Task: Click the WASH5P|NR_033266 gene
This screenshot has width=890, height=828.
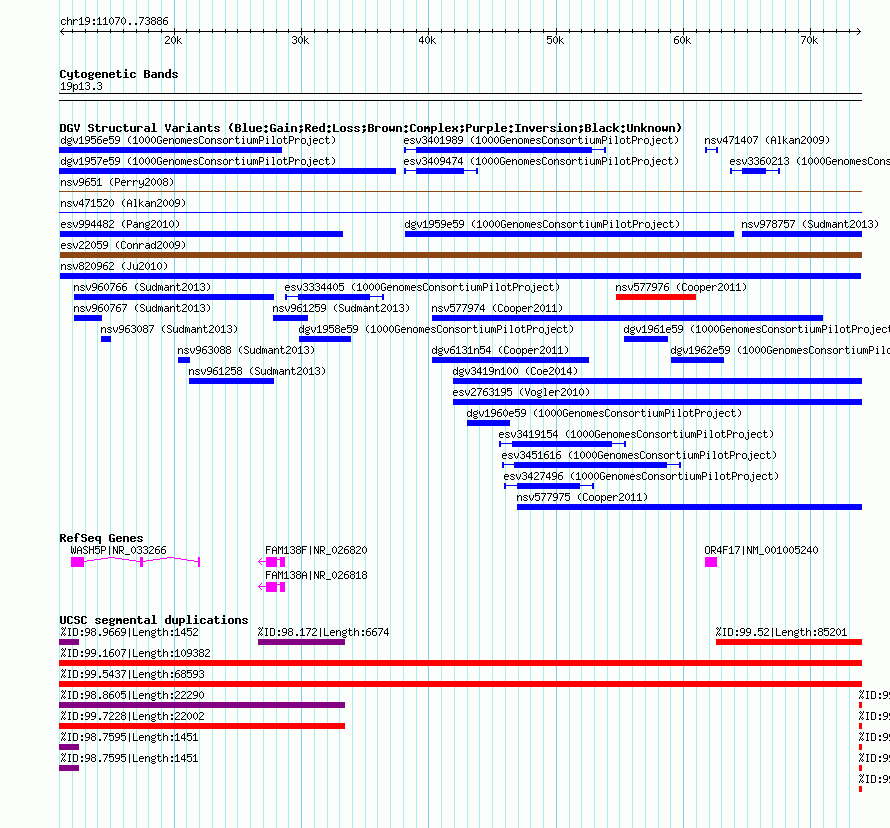Action: (135, 562)
